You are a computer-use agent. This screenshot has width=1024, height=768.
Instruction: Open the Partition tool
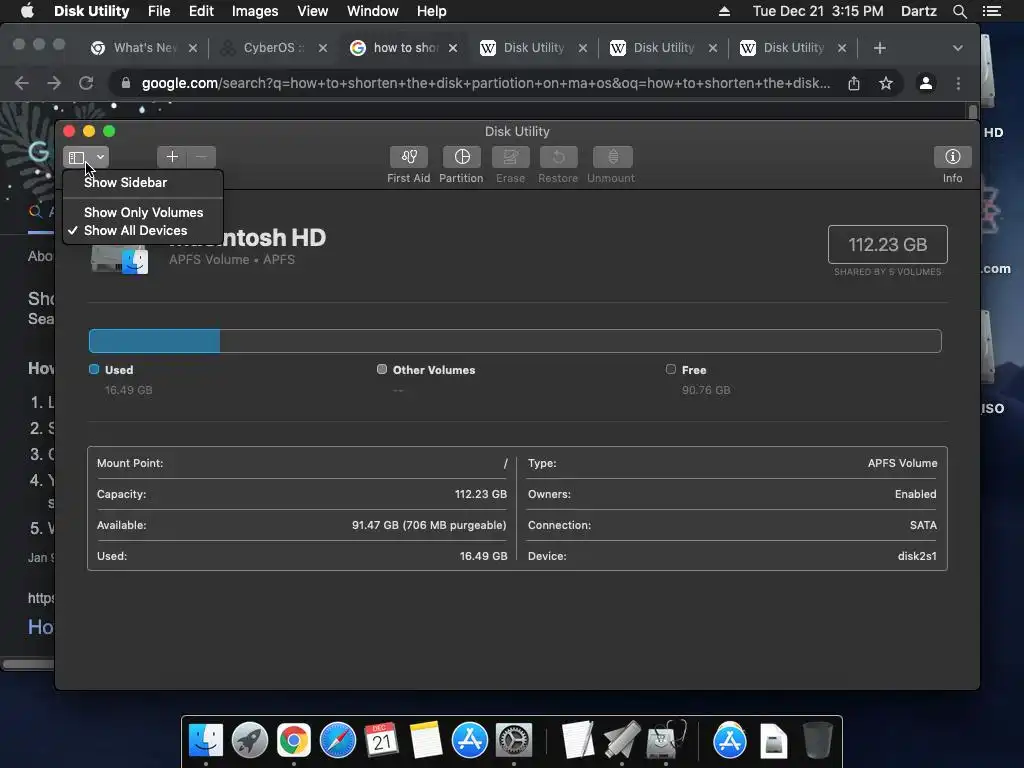(462, 157)
